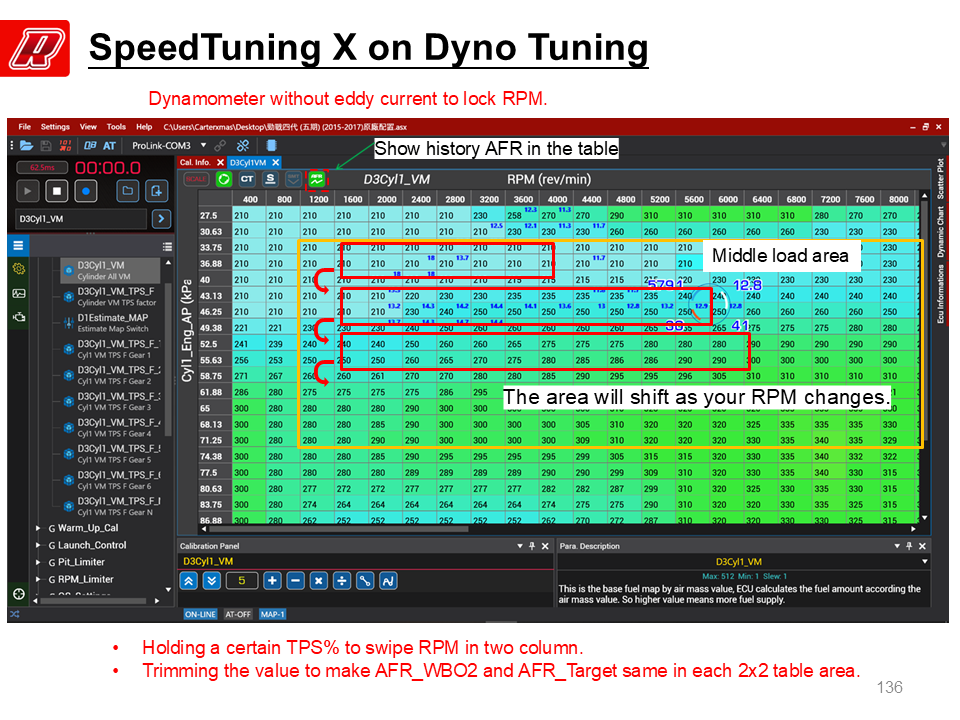
Task: Expand the RPM_Limiter group
Action: click(38, 579)
